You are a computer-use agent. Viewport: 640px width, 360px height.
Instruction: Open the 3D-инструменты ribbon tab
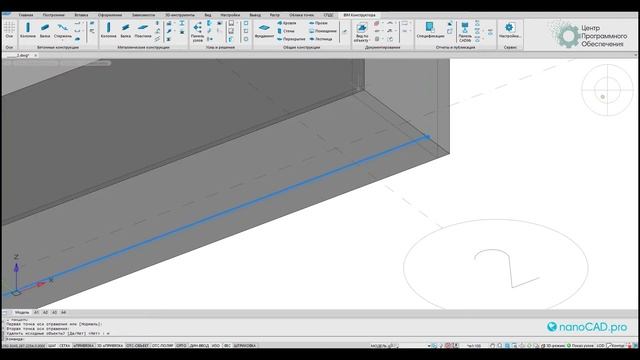click(x=180, y=15)
